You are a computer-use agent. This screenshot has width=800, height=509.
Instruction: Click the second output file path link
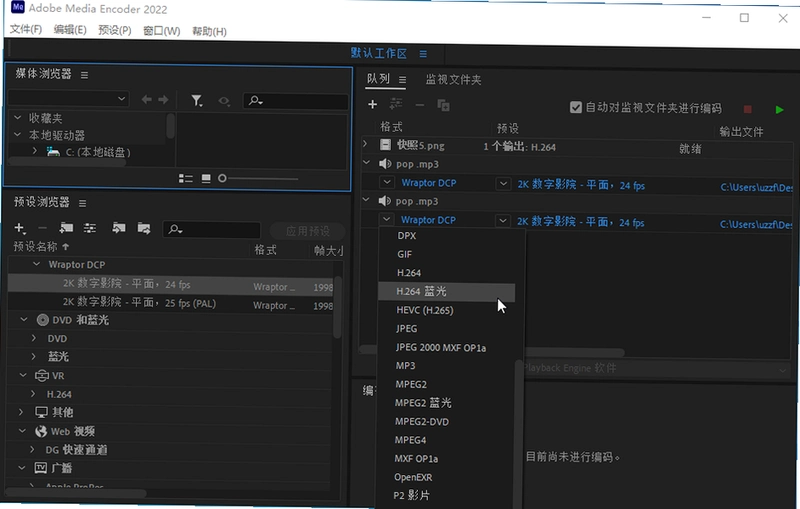click(x=757, y=224)
